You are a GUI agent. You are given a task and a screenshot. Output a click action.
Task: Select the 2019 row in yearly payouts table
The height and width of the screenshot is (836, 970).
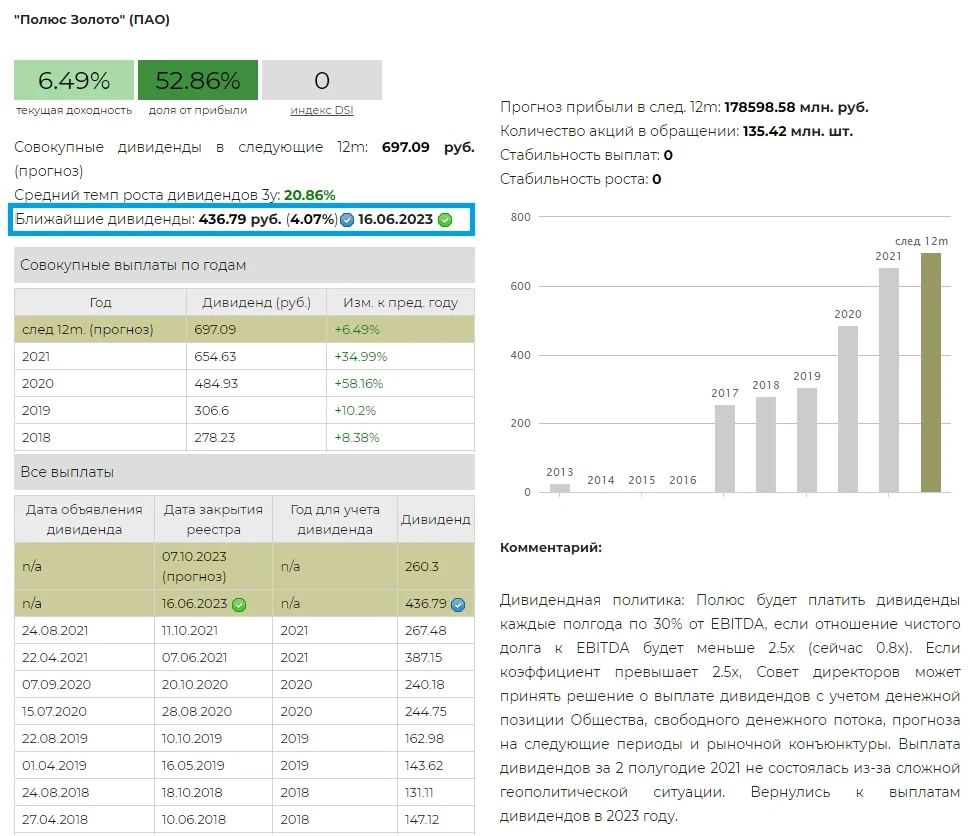click(244, 410)
